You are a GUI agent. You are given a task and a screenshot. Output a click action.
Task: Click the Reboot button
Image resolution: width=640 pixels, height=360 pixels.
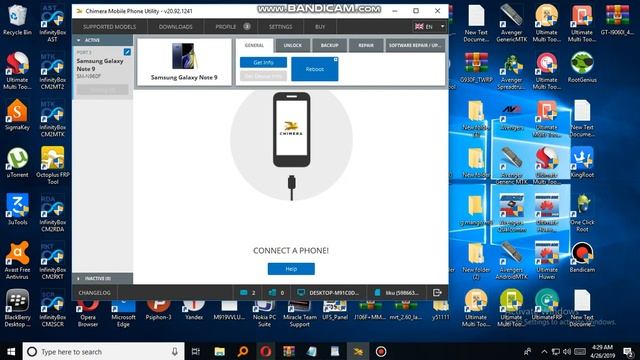click(x=315, y=69)
